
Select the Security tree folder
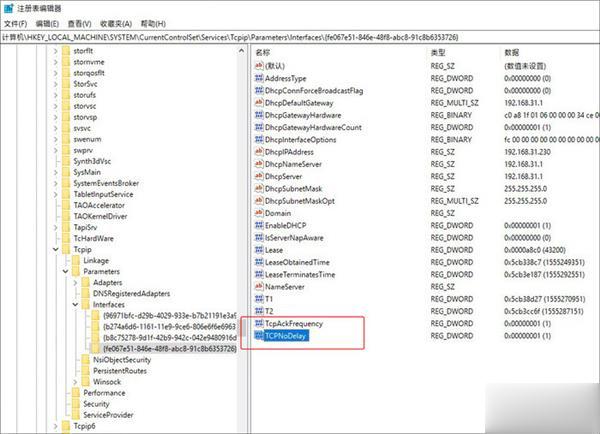tap(96, 404)
